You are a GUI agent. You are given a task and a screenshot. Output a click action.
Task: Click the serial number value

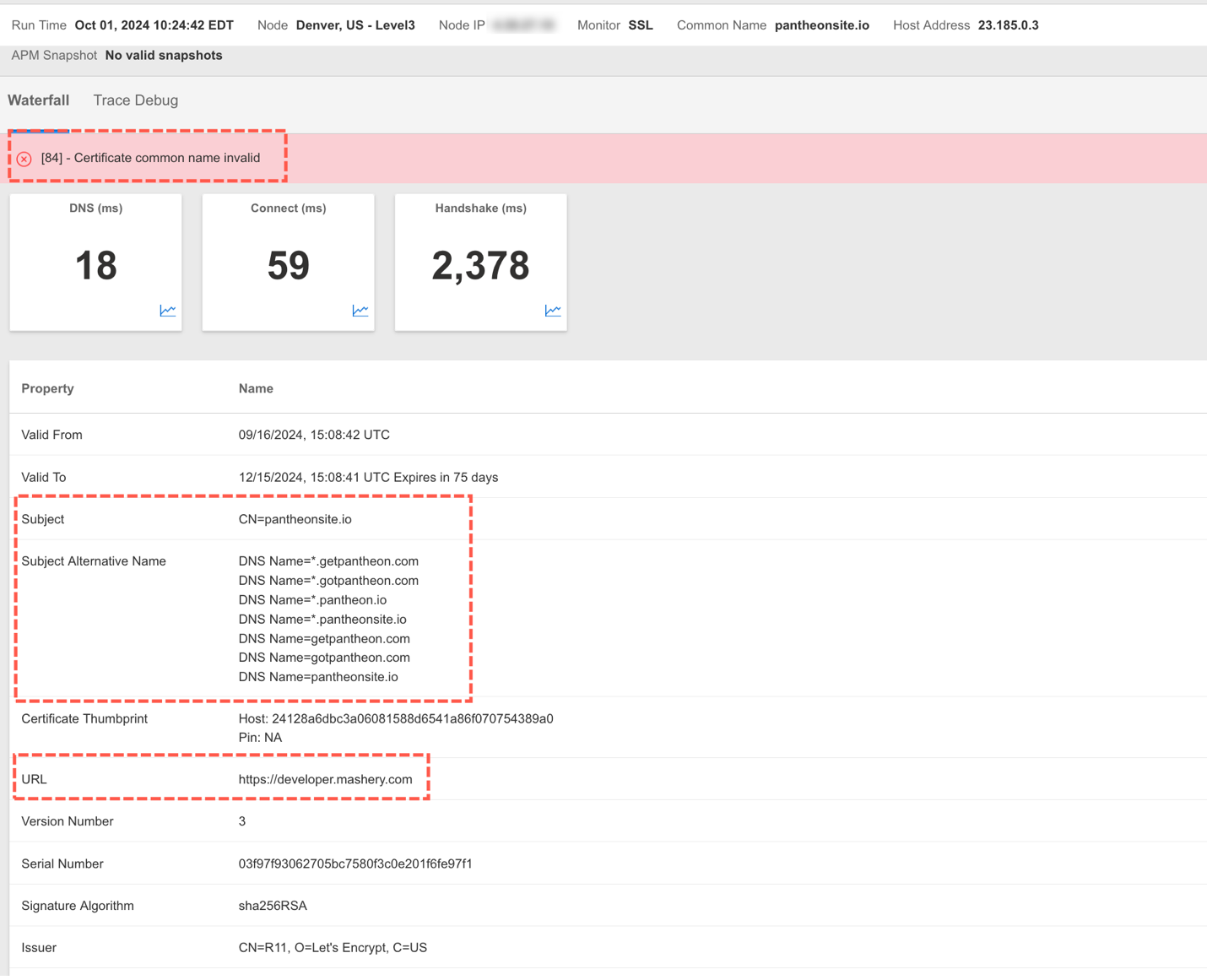tap(355, 864)
